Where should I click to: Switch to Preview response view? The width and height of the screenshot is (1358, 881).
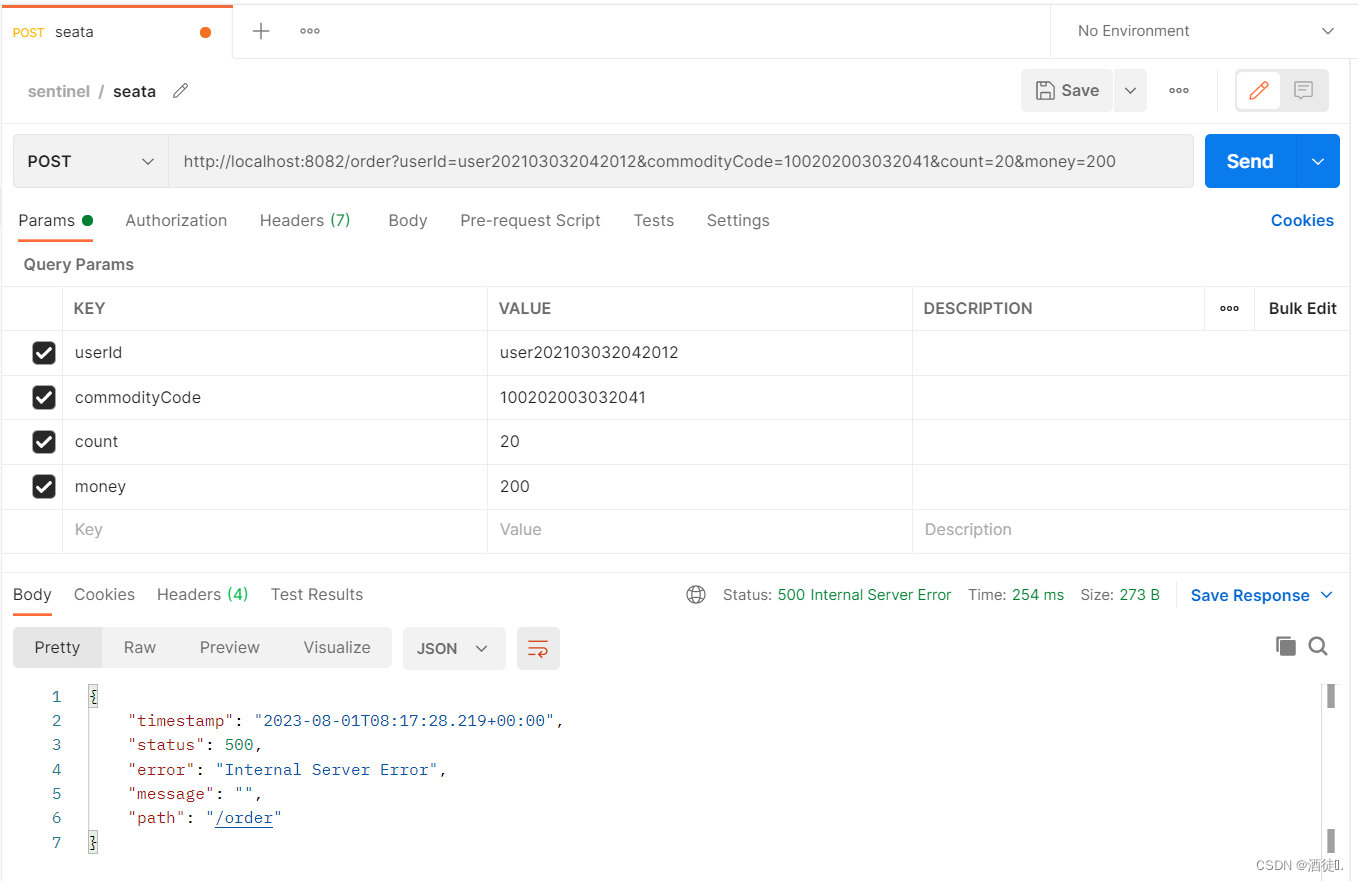(x=229, y=647)
